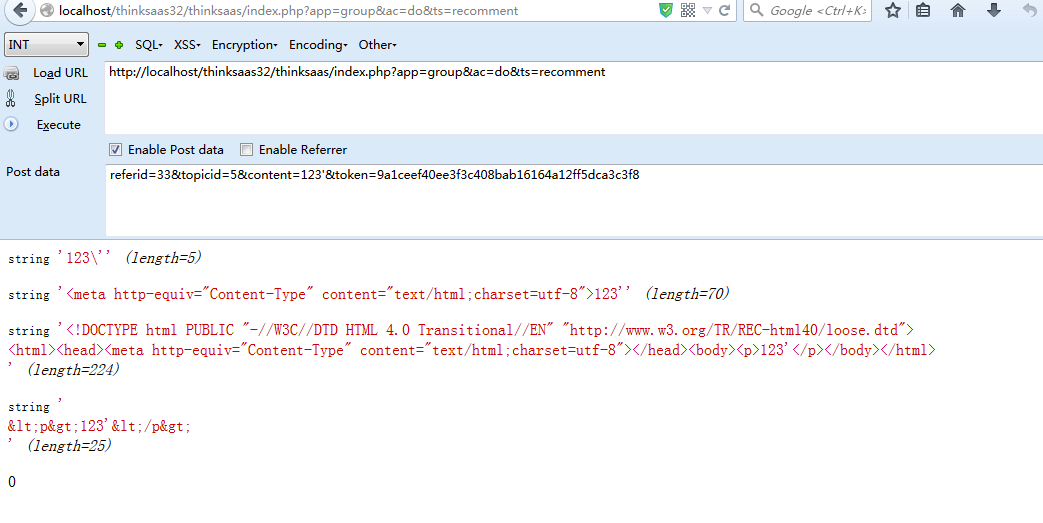Click the green minus HackBar icon
This screenshot has height=523, width=1043.
(102, 45)
